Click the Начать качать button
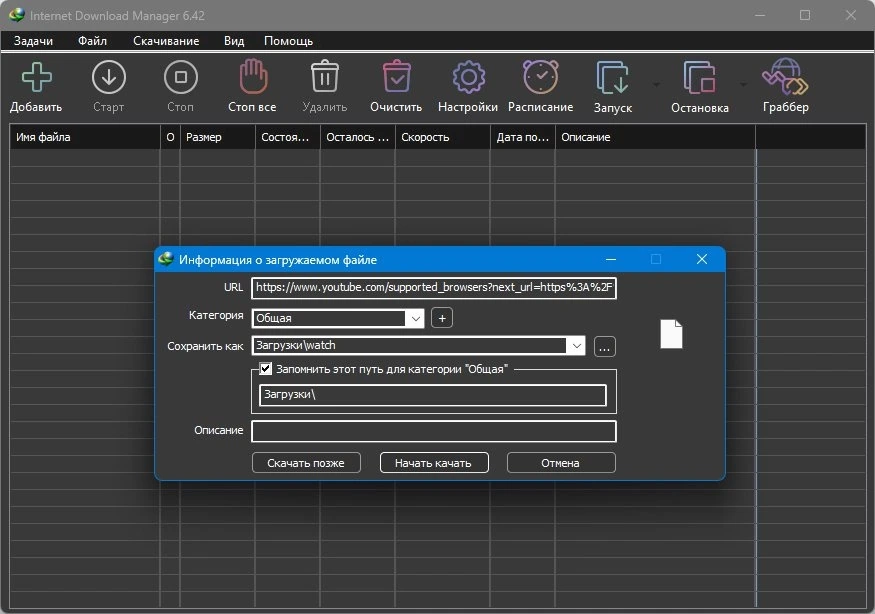This screenshot has height=614, width=875. (x=434, y=463)
